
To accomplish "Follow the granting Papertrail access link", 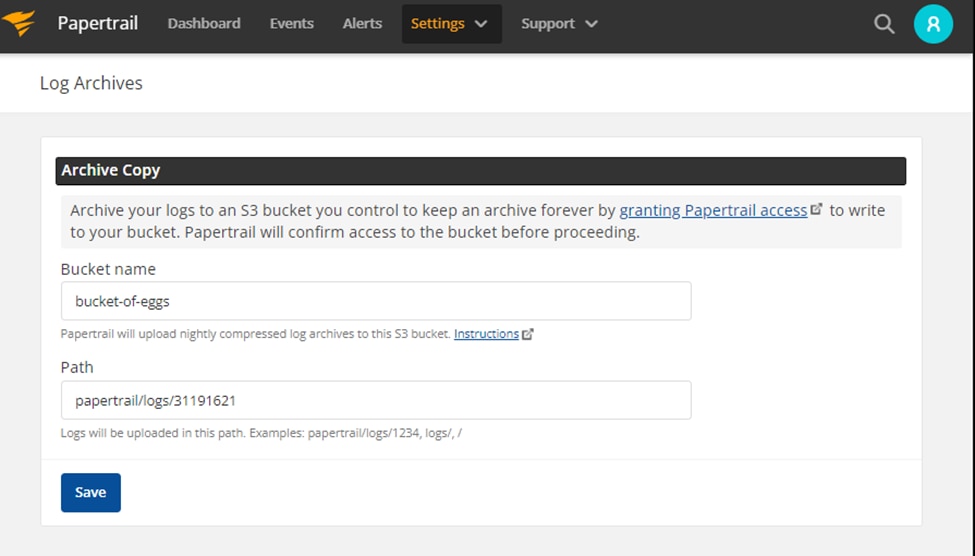I will coord(713,210).
